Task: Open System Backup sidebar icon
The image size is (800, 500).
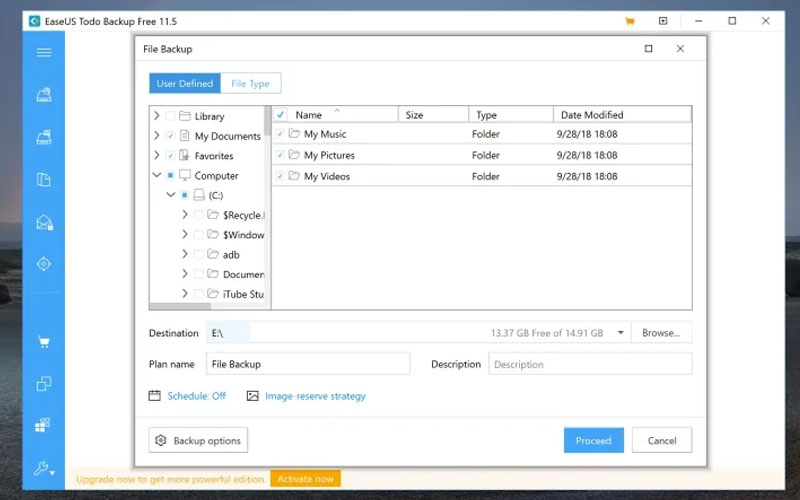Action: pos(44,137)
